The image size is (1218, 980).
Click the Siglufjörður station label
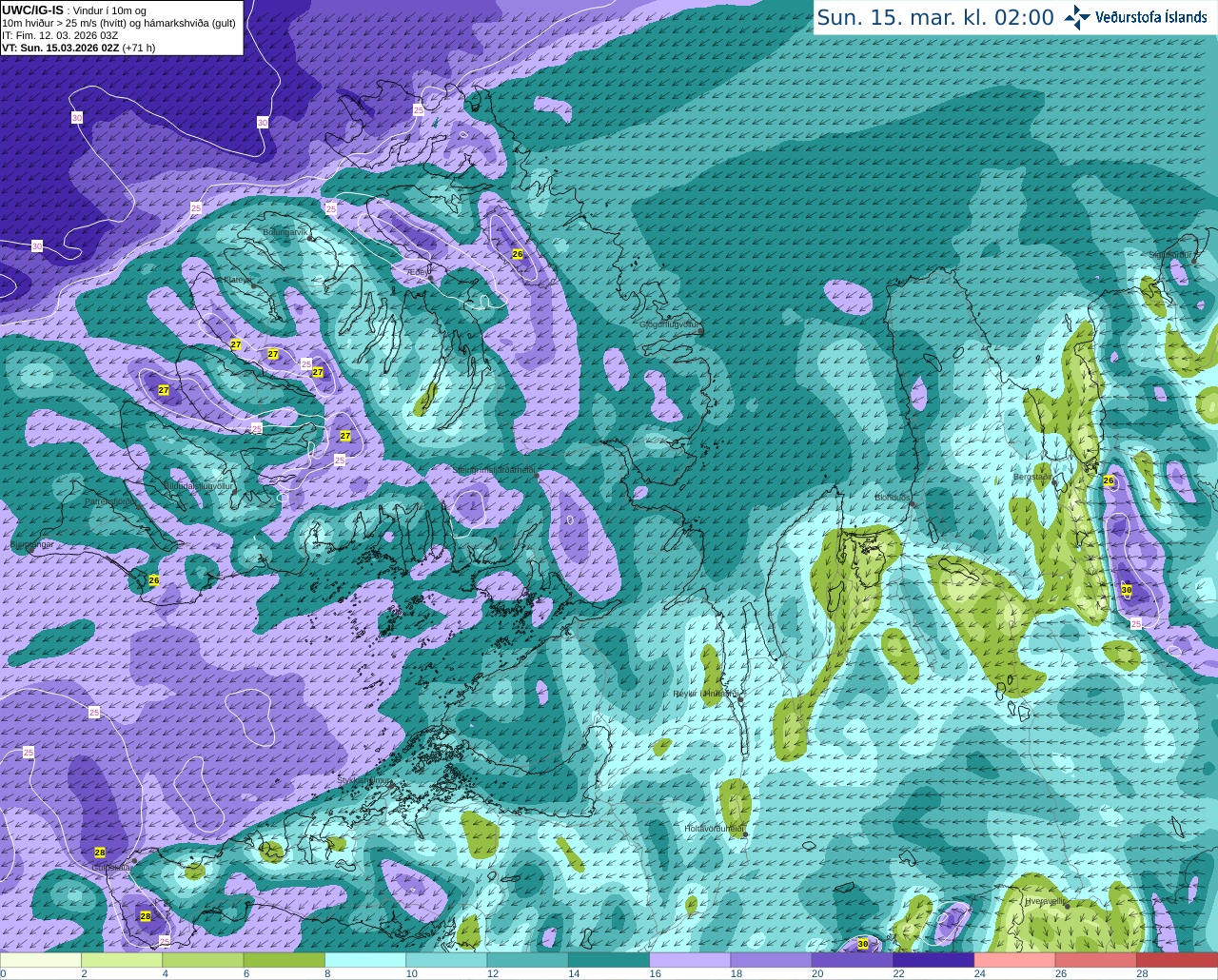(x=1171, y=255)
